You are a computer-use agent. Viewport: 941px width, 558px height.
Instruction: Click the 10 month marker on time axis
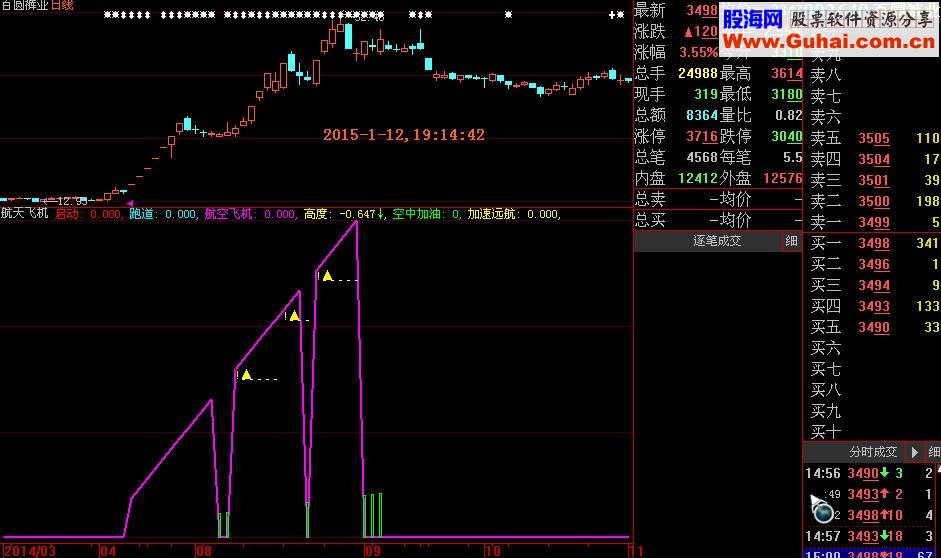492,551
